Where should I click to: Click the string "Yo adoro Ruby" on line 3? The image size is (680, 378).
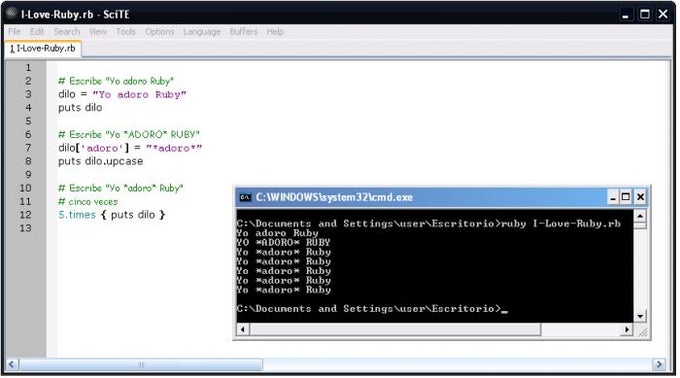coord(139,94)
